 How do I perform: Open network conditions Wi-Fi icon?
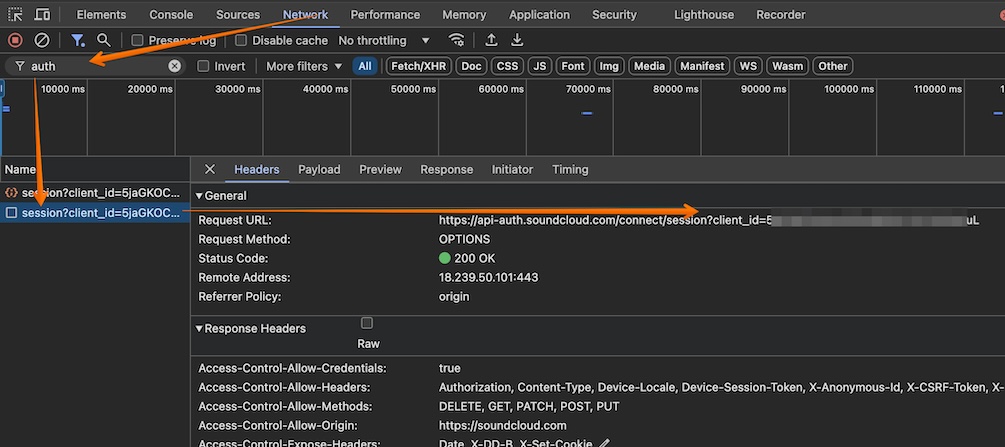tap(457, 40)
